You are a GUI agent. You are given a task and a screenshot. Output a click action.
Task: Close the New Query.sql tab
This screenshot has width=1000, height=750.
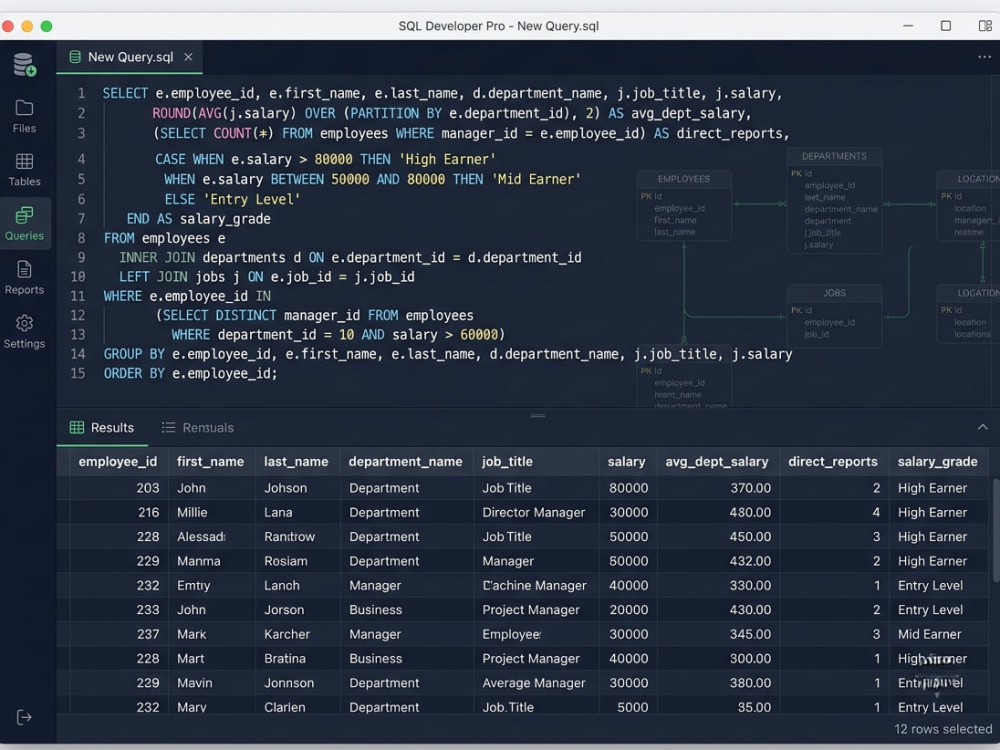pos(188,57)
